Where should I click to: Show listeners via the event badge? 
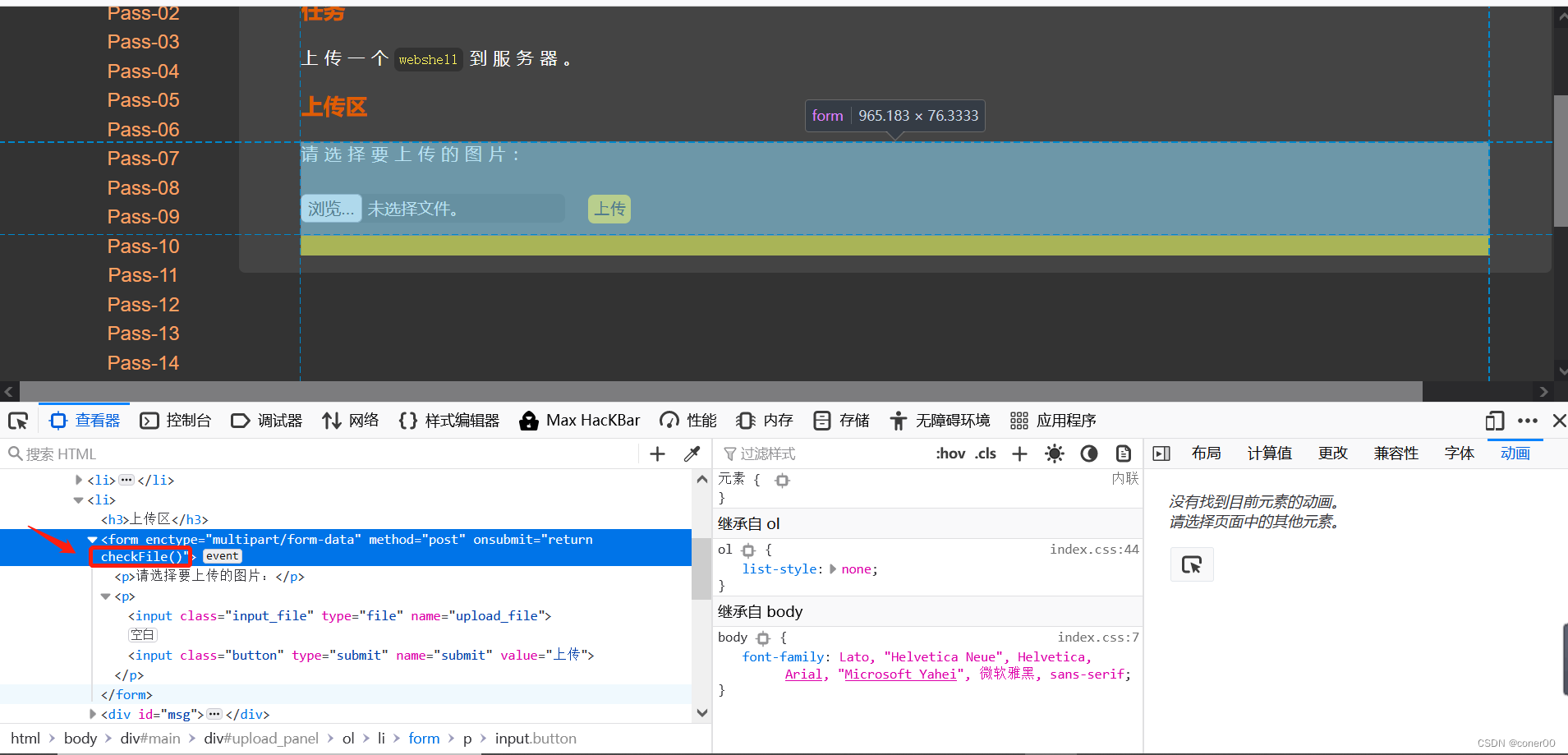coord(222,556)
